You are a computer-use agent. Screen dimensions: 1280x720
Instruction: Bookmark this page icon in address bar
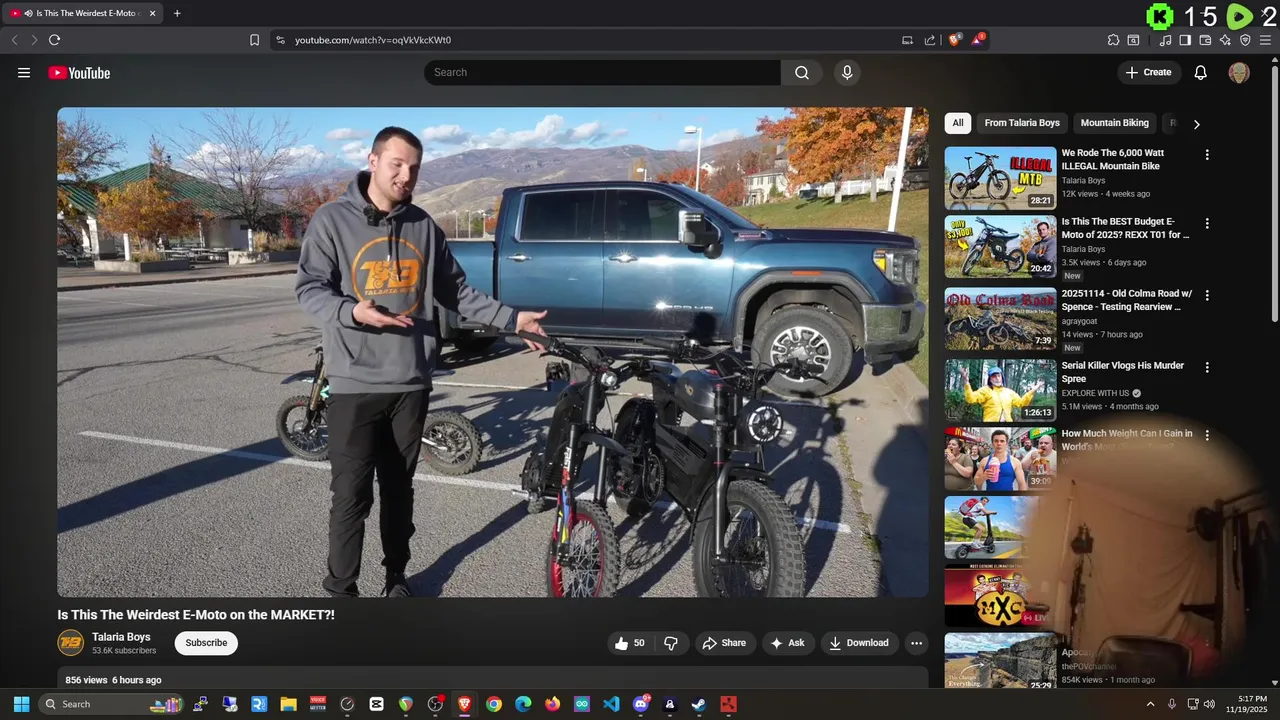coord(254,40)
